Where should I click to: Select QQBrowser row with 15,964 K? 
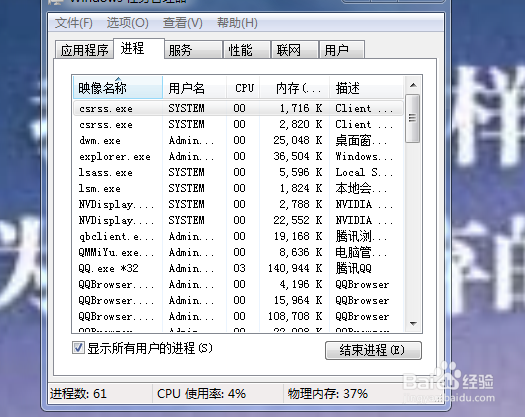(238, 300)
